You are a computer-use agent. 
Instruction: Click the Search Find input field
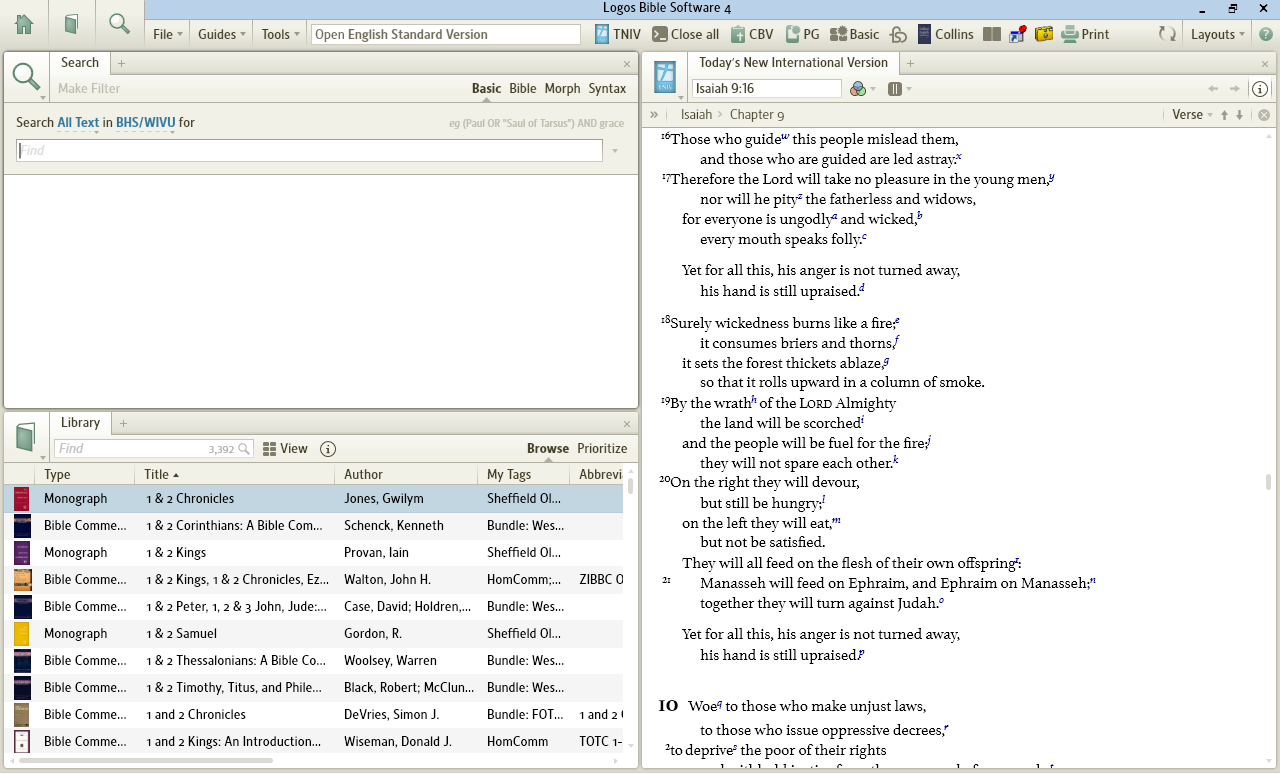[309, 150]
